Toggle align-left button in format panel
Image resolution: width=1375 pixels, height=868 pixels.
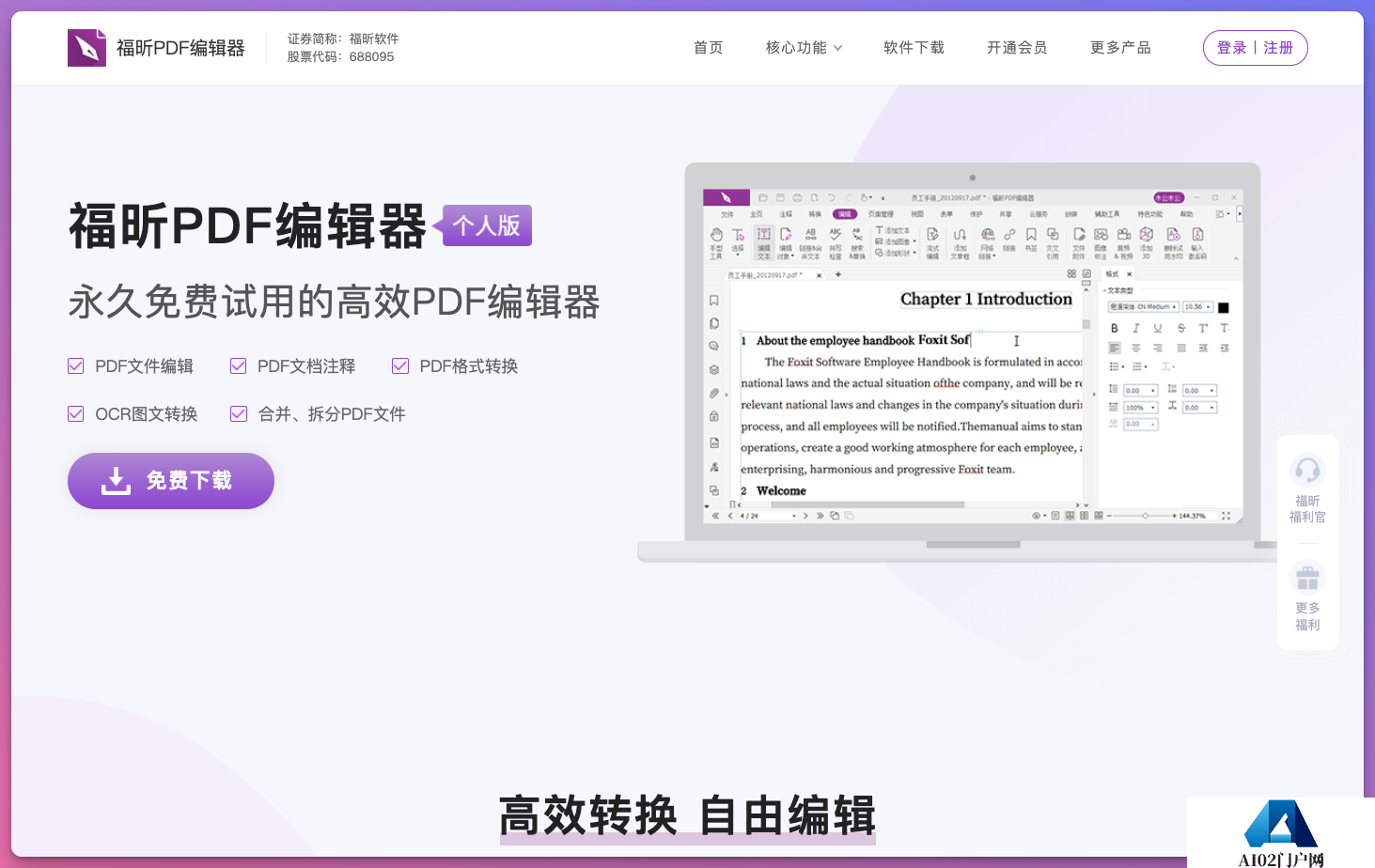tap(1115, 348)
